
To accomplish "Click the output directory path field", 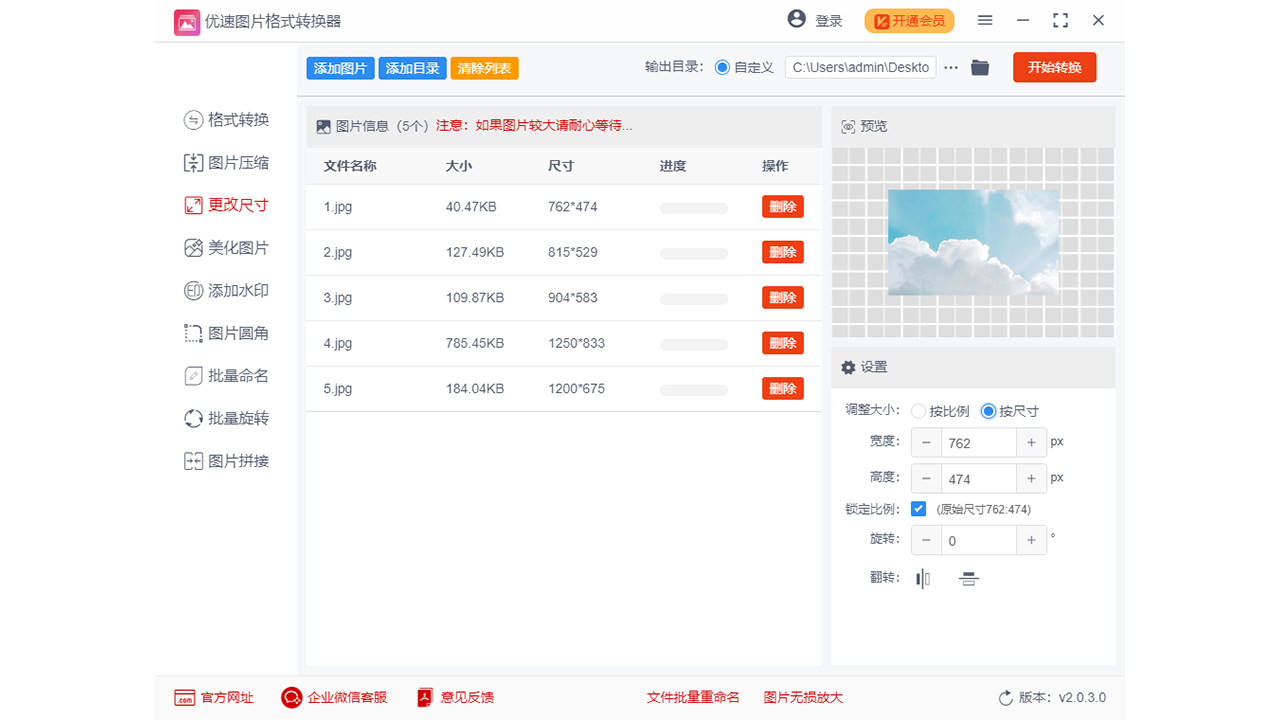I will pos(861,68).
